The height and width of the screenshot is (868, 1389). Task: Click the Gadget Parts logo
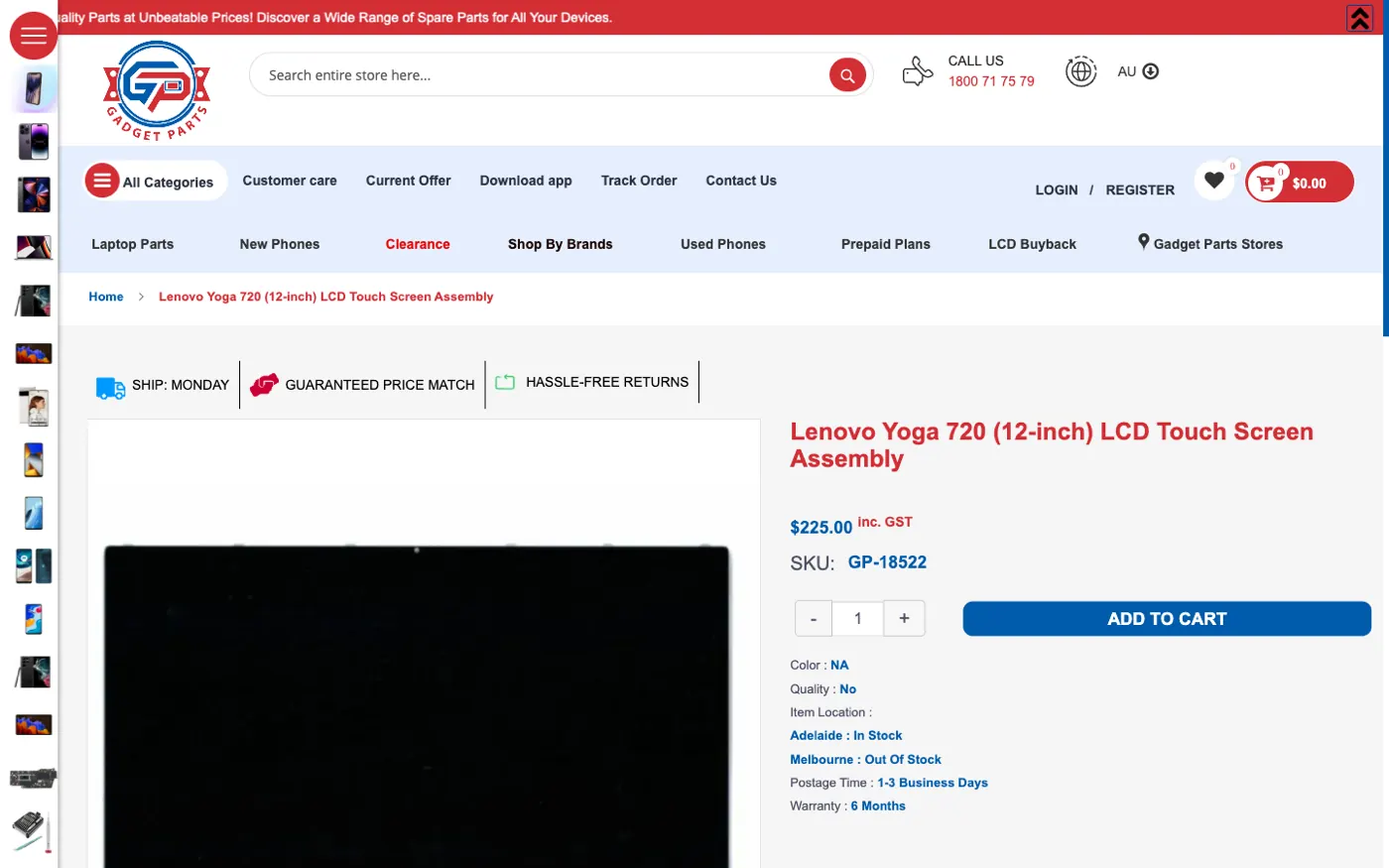pos(157,91)
